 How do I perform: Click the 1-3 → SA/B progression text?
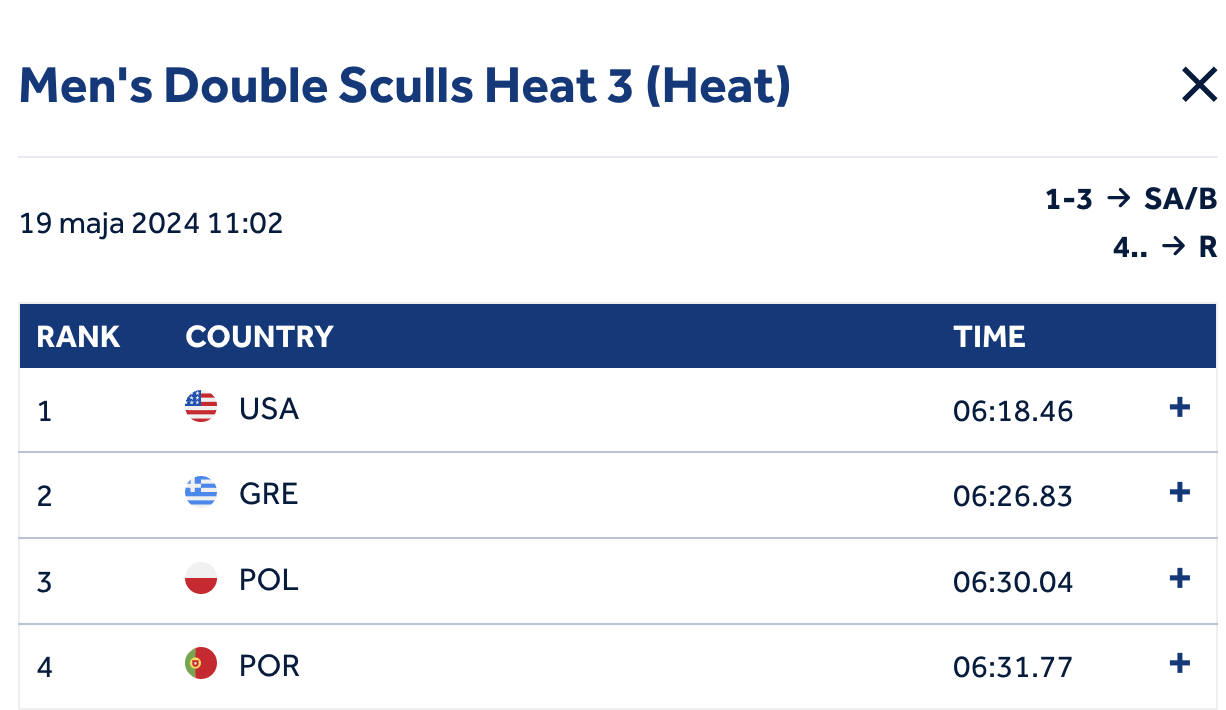pos(1130,199)
